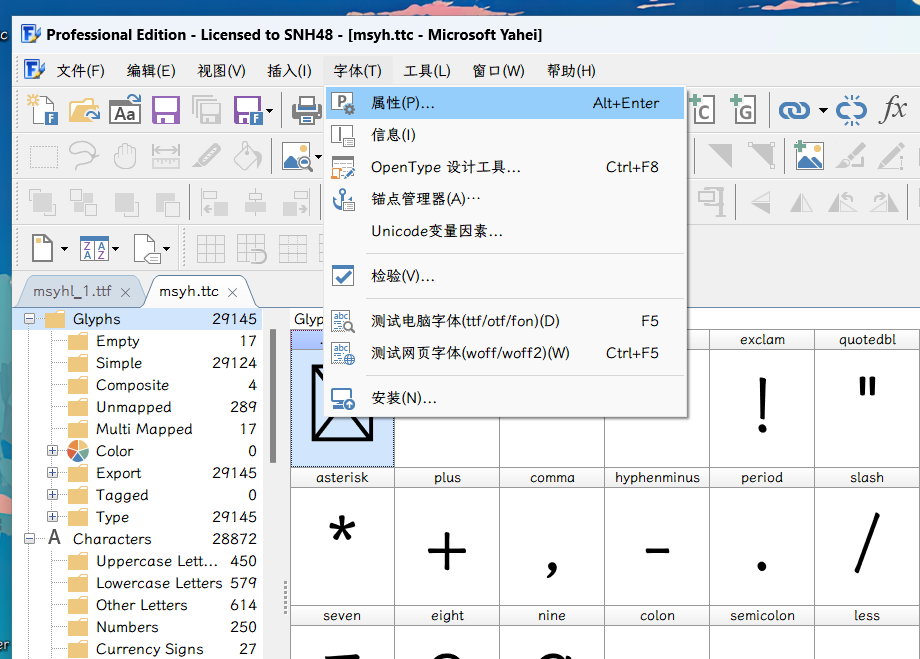The height and width of the screenshot is (659, 920).
Task: Select the lasso selection tool
Action: pos(84,156)
